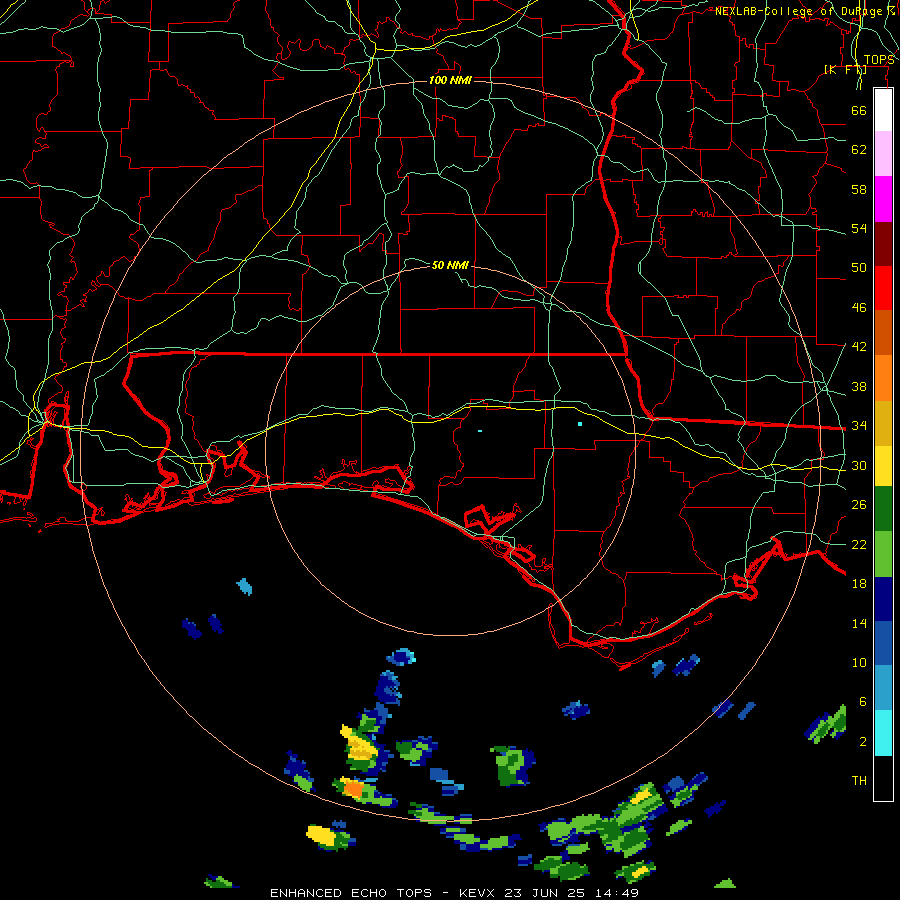This screenshot has height=900, width=900.
Task: Click the '18' legend value
Action: pos(859,584)
